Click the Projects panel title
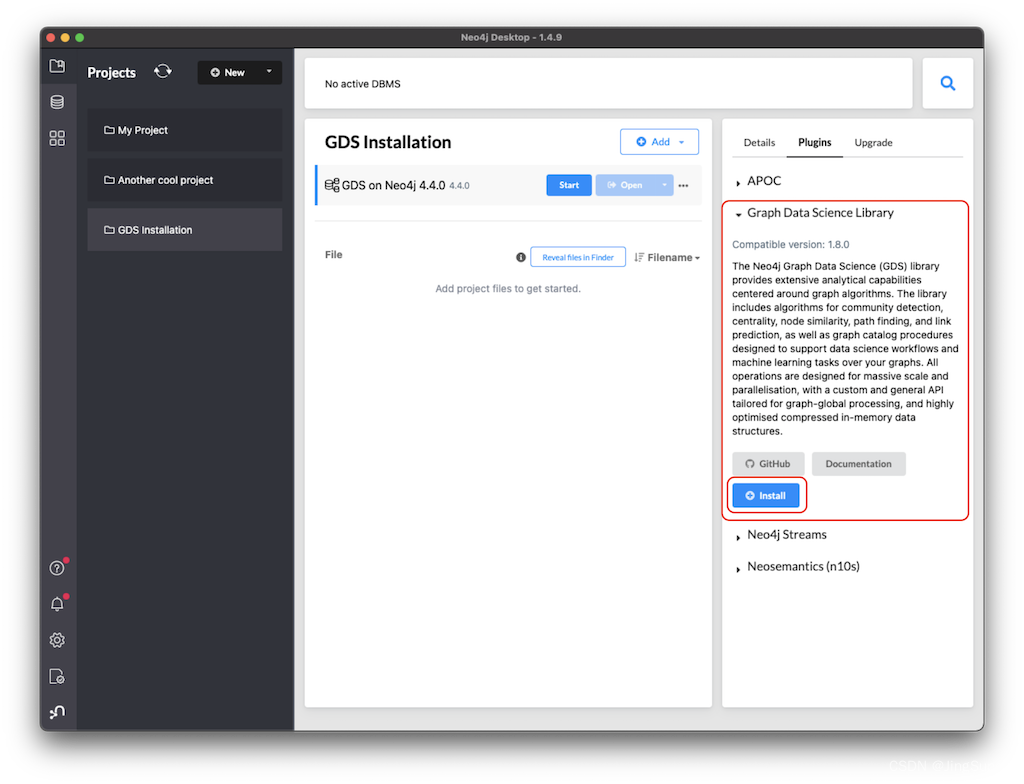Image resolution: width=1024 pixels, height=784 pixels. (x=111, y=73)
